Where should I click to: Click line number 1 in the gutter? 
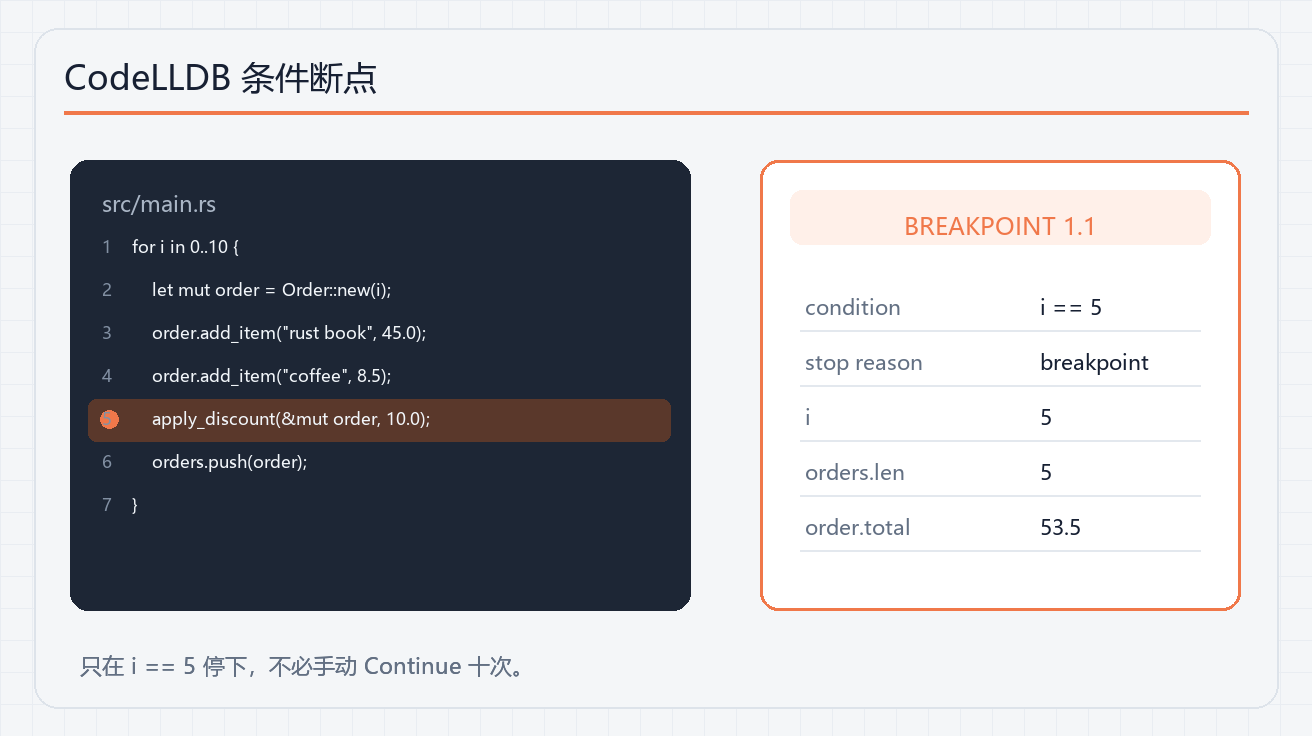click(x=107, y=247)
